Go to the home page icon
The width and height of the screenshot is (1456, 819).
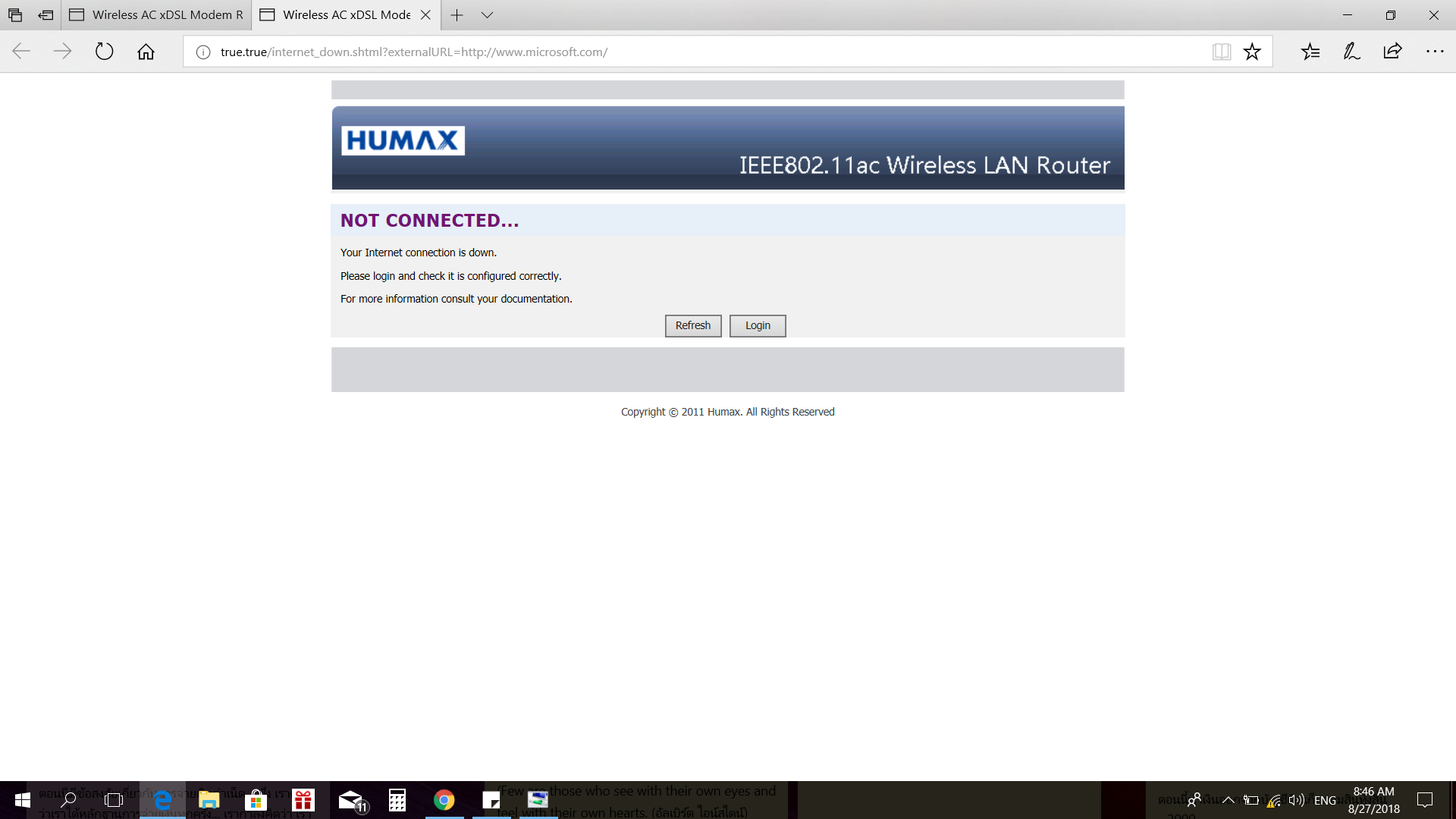click(x=146, y=52)
